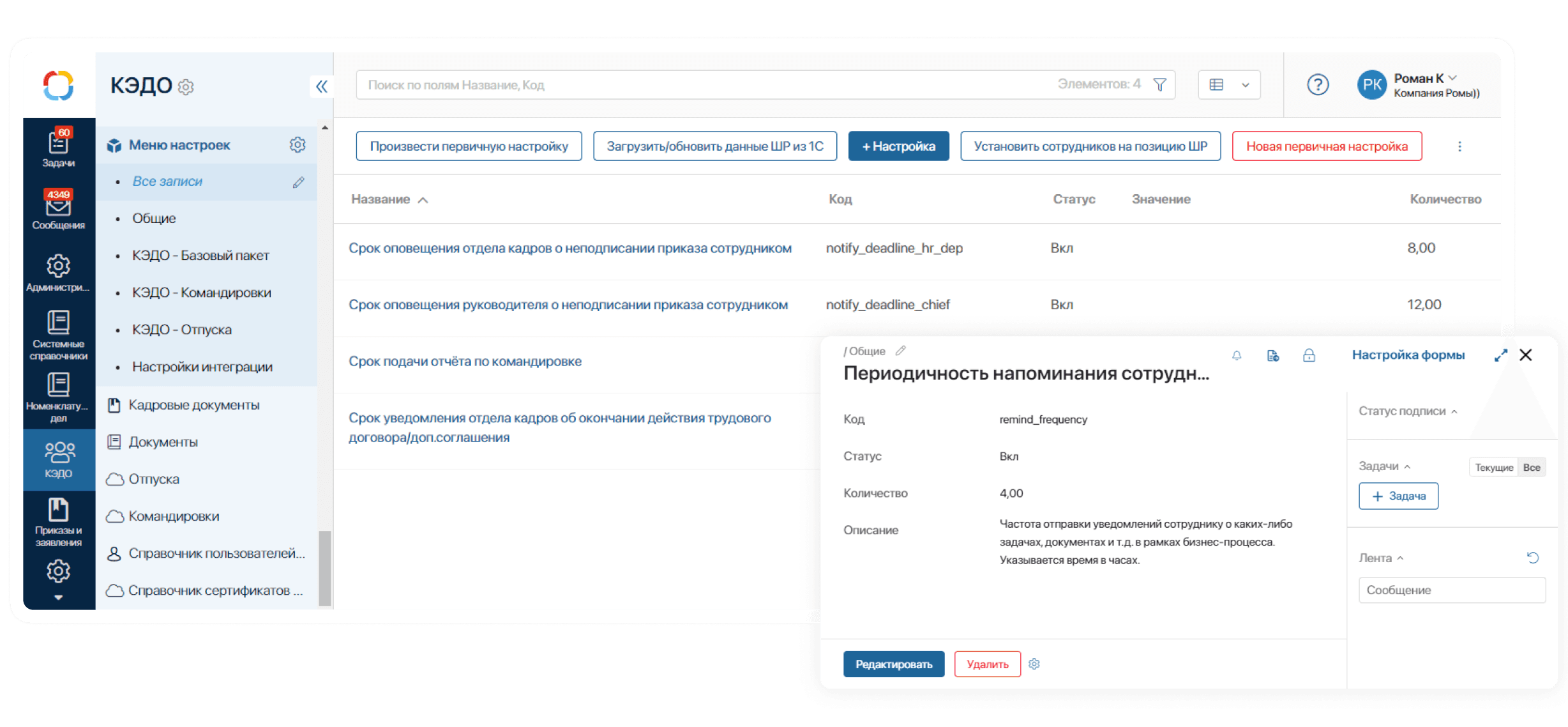Click the filter icon in the search bar
1568x727 pixels.
[x=1159, y=84]
